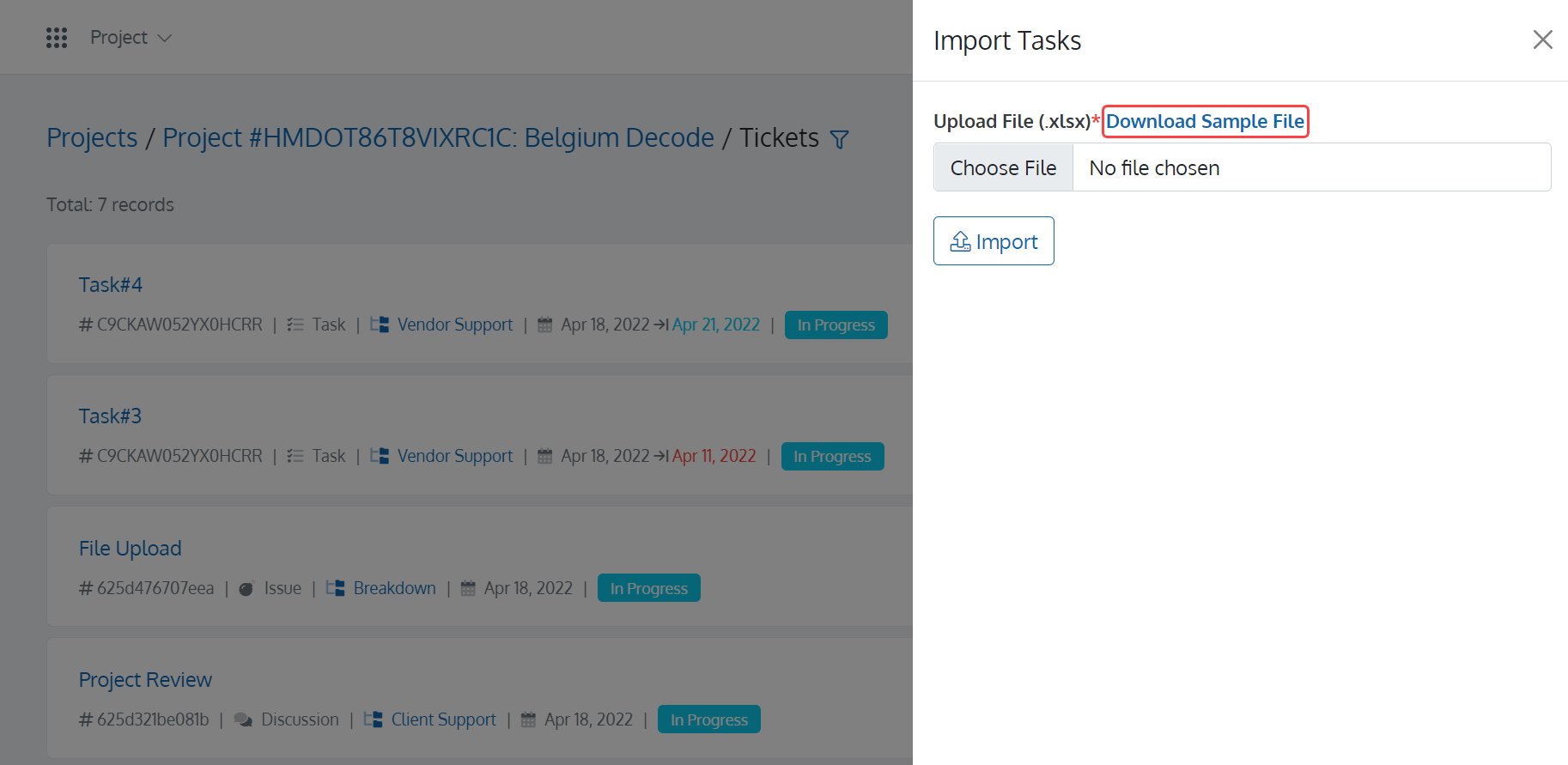Click the category icon beside Client Support
The width and height of the screenshot is (1568, 765).
pyautogui.click(x=374, y=719)
